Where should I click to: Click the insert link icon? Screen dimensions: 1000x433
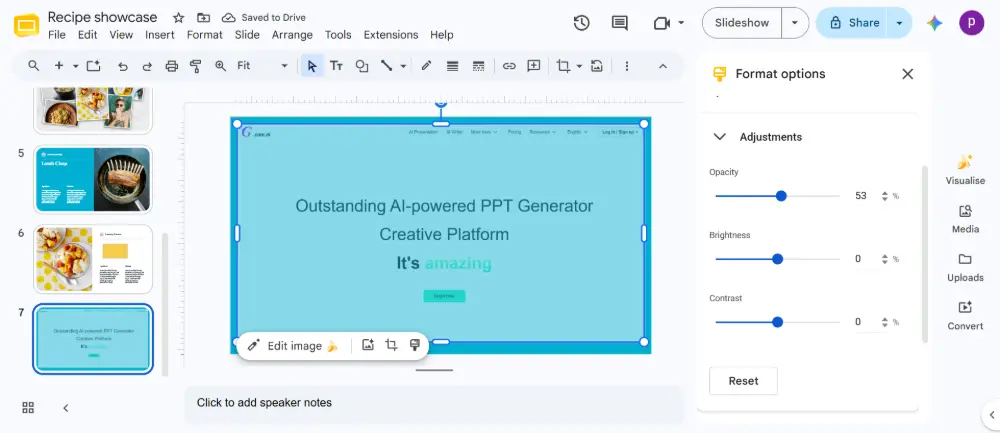509,66
